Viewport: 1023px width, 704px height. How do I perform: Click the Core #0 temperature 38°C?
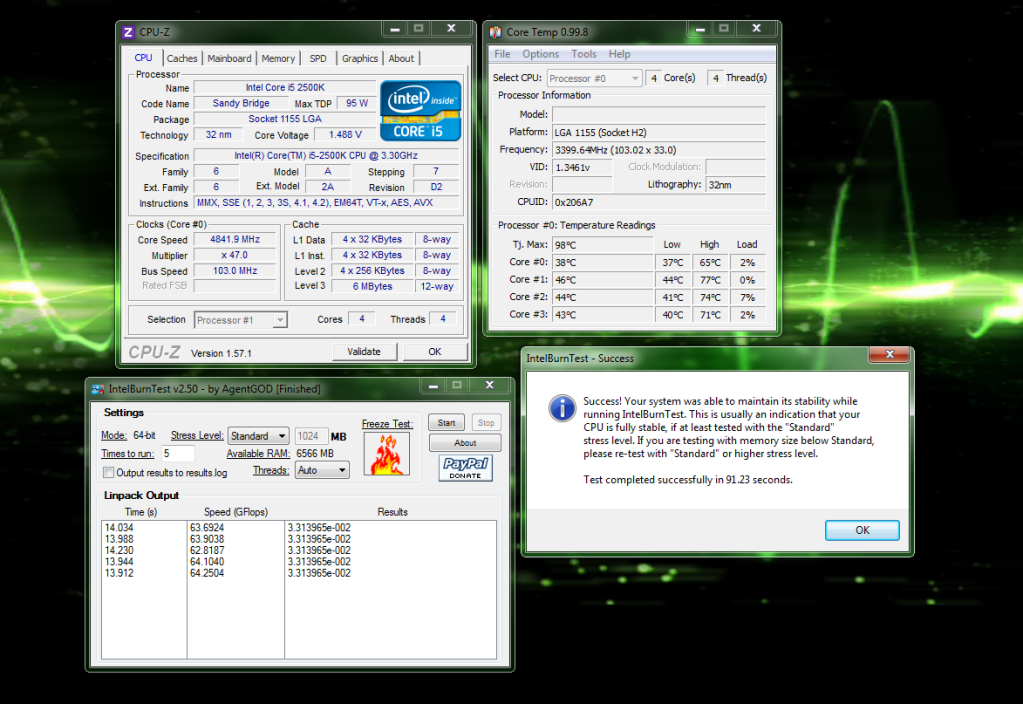(602, 262)
